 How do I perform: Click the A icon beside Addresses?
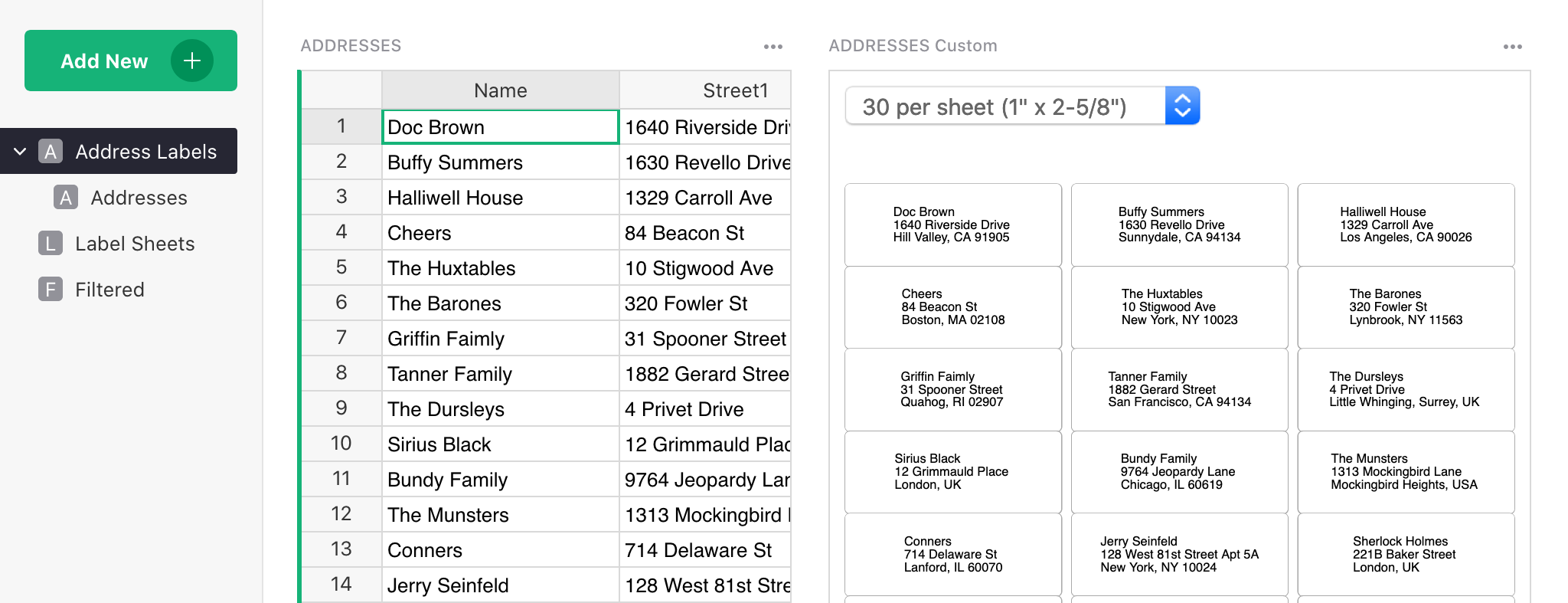pos(66,198)
